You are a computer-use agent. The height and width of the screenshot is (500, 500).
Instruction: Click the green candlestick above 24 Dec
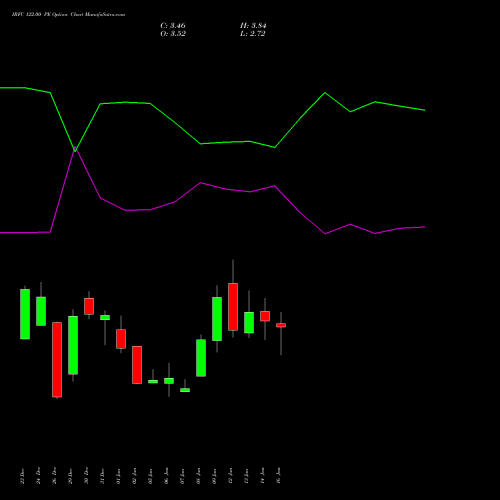pyautogui.click(x=41, y=311)
